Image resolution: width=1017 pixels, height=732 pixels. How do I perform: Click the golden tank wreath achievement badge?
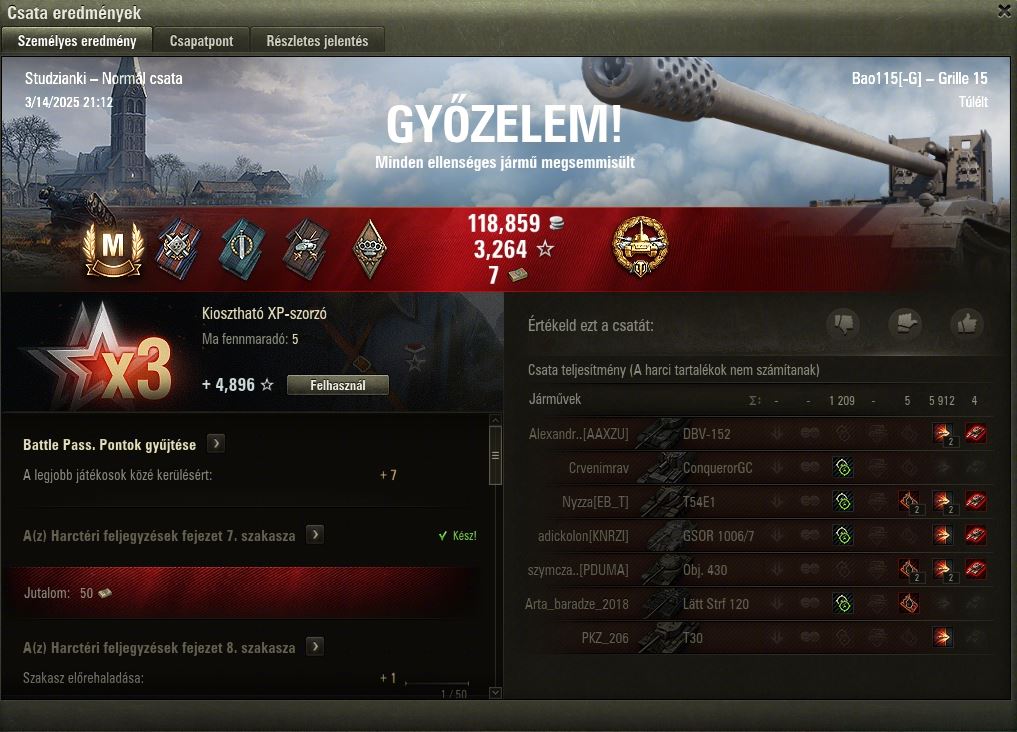(640, 246)
